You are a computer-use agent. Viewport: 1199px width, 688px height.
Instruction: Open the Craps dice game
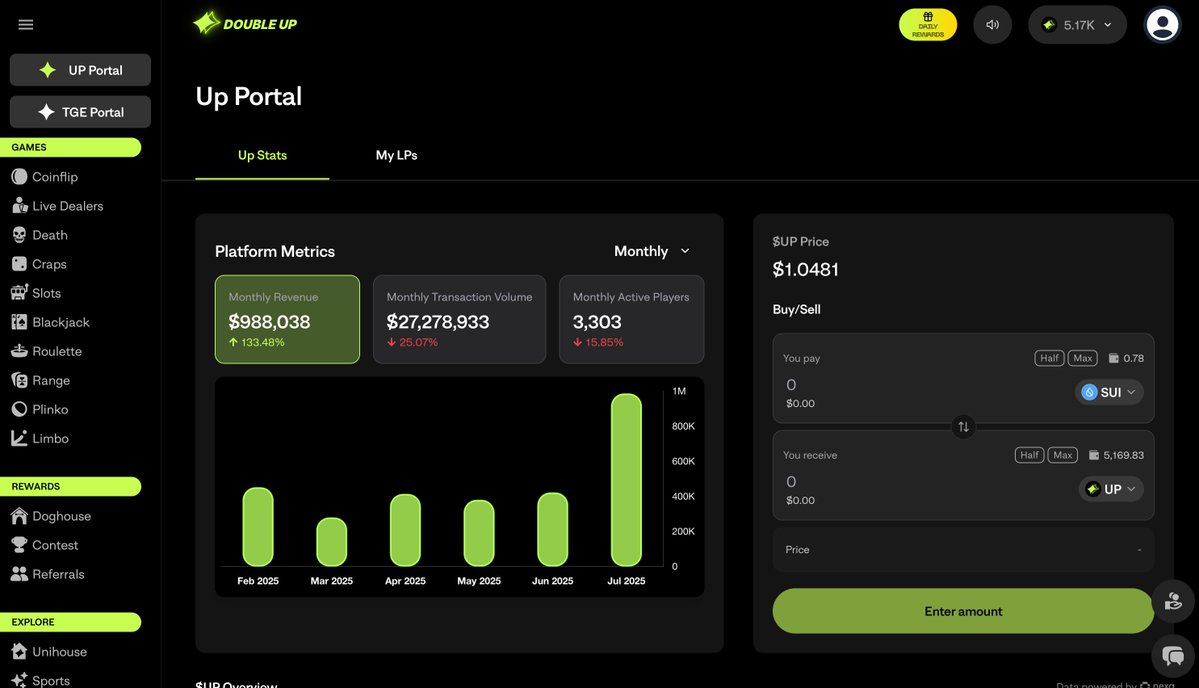pyautogui.click(x=39, y=264)
